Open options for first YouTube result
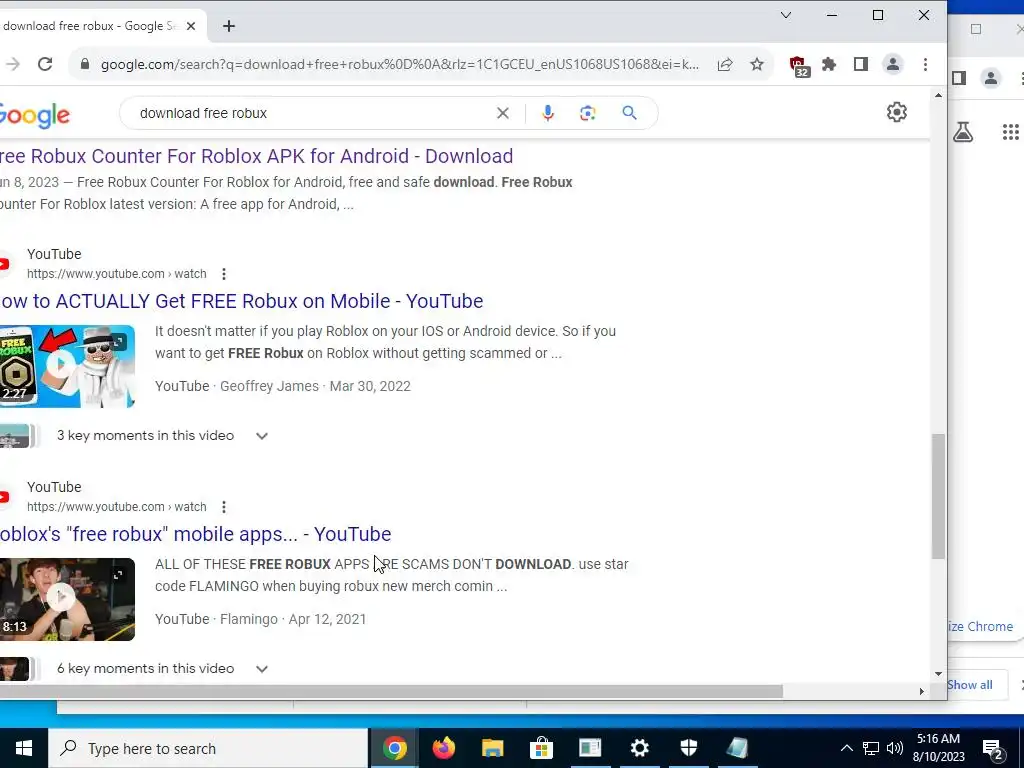This screenshot has width=1024, height=768. [x=224, y=274]
